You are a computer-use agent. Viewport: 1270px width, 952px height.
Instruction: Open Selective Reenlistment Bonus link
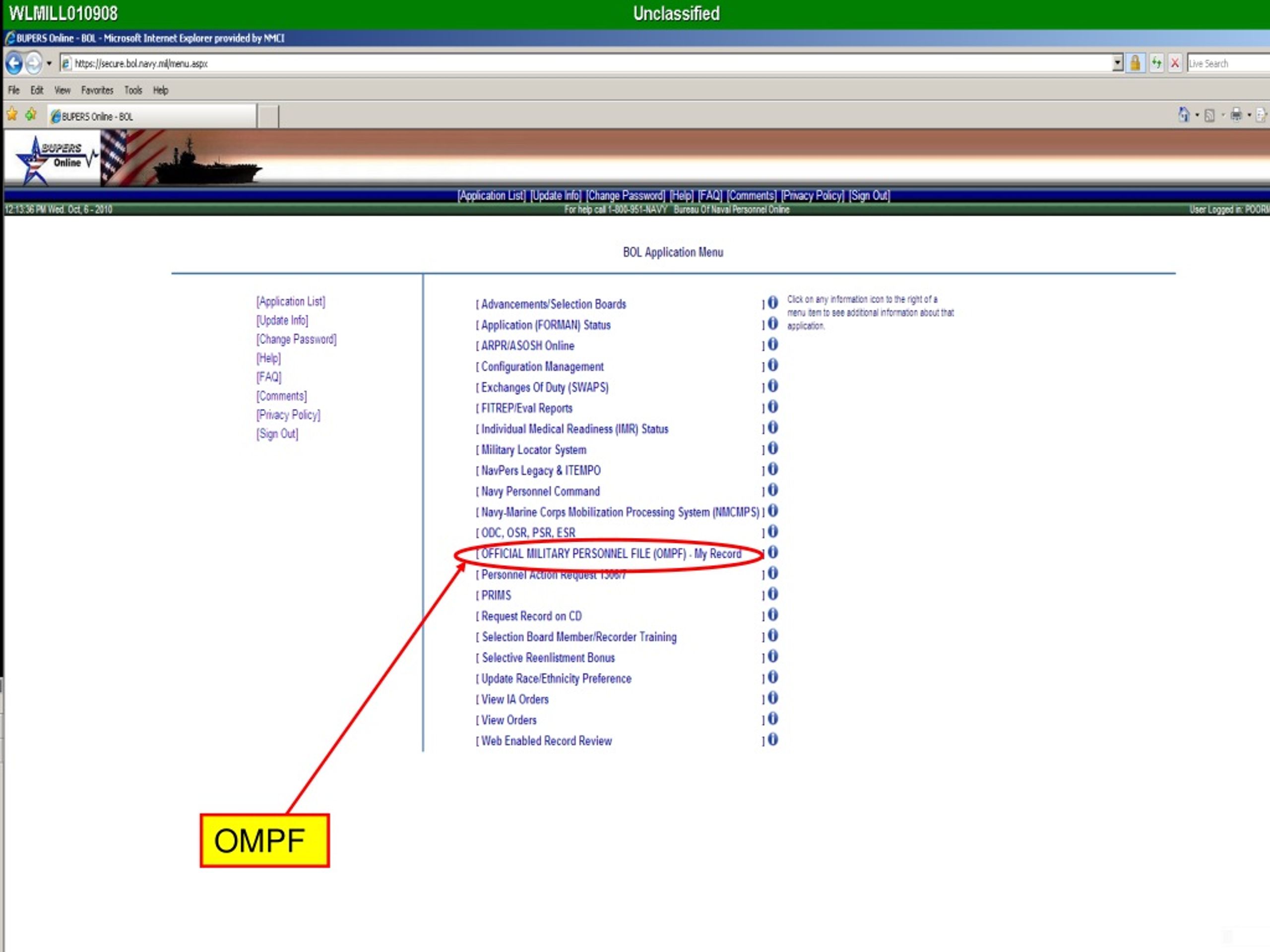[548, 657]
